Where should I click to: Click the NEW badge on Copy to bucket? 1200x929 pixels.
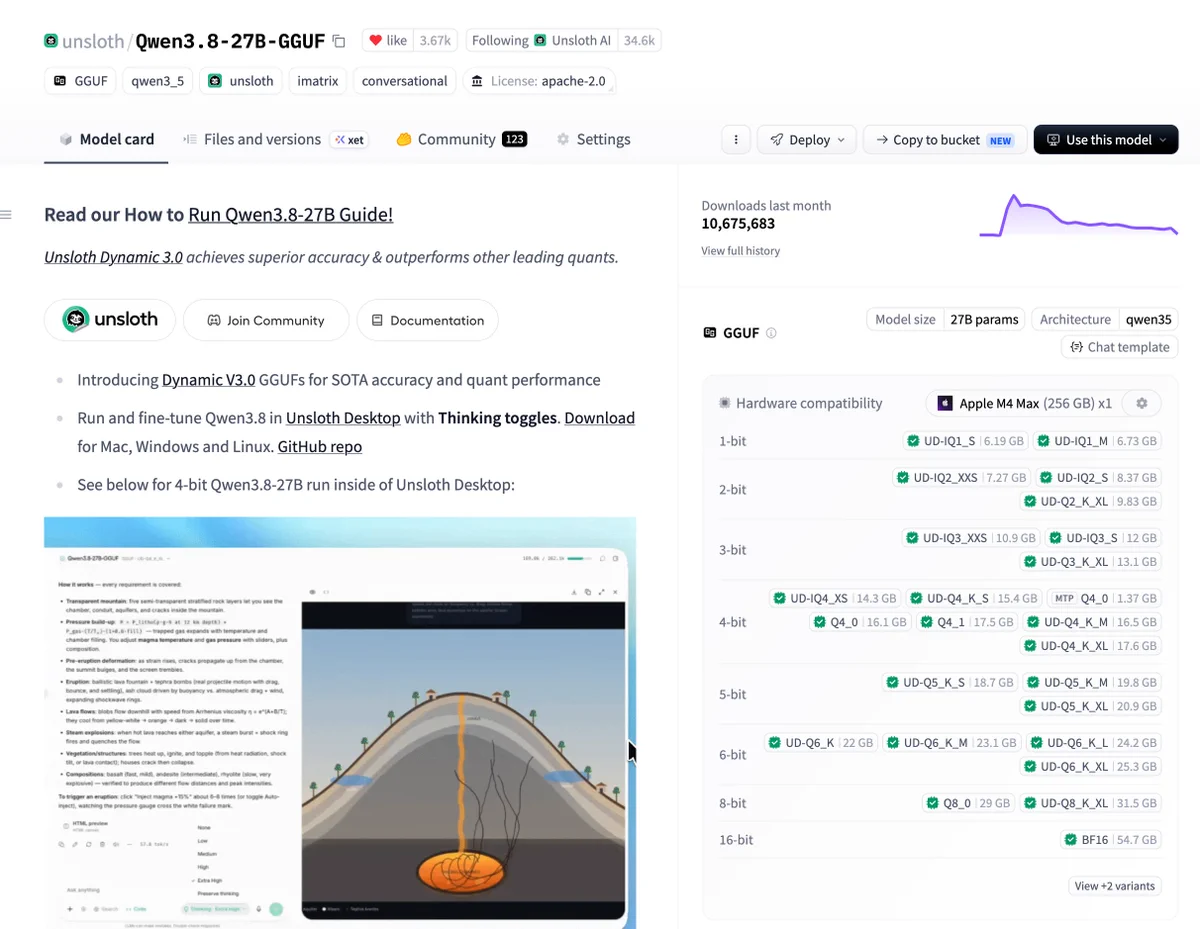click(1000, 141)
